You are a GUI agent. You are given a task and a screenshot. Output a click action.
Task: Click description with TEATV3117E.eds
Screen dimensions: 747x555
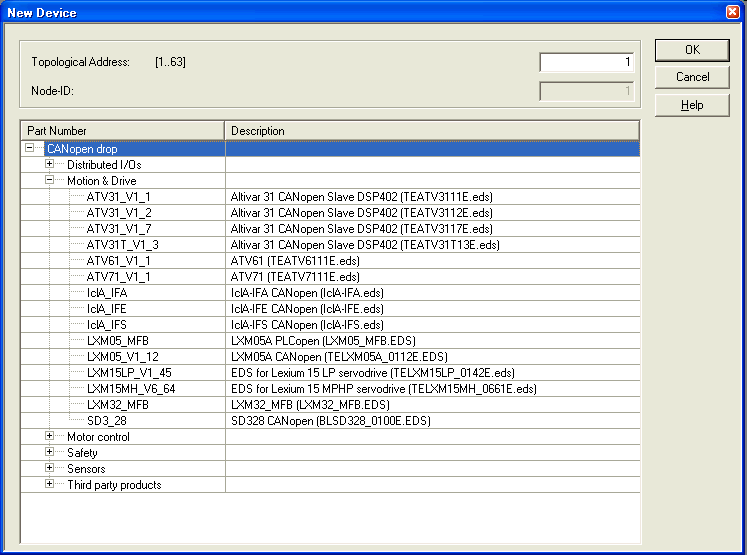tap(362, 229)
